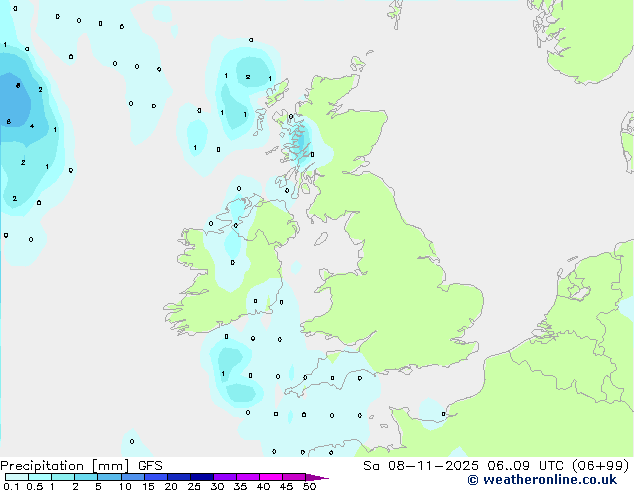Image resolution: width=634 pixels, height=490 pixels.
Task: Click the legend value '45'
Action: click(286, 486)
